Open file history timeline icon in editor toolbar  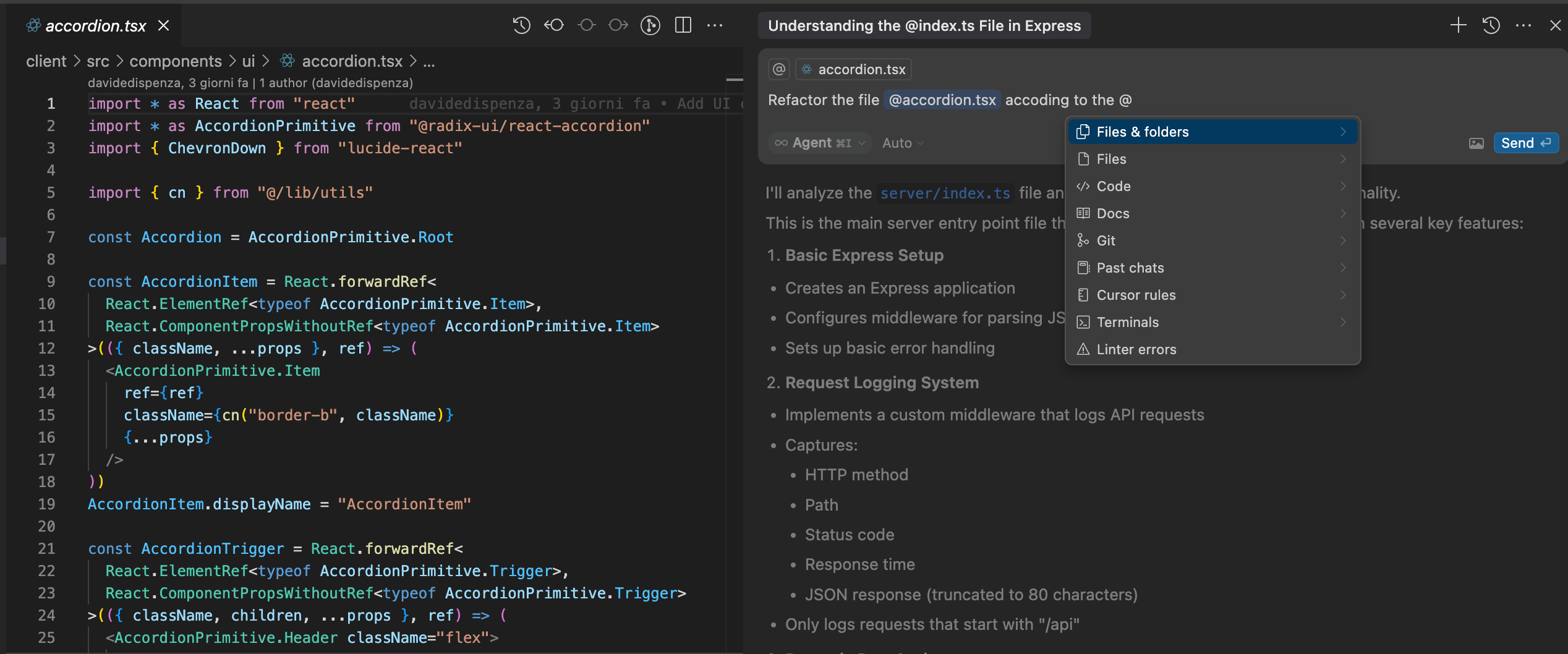(521, 25)
